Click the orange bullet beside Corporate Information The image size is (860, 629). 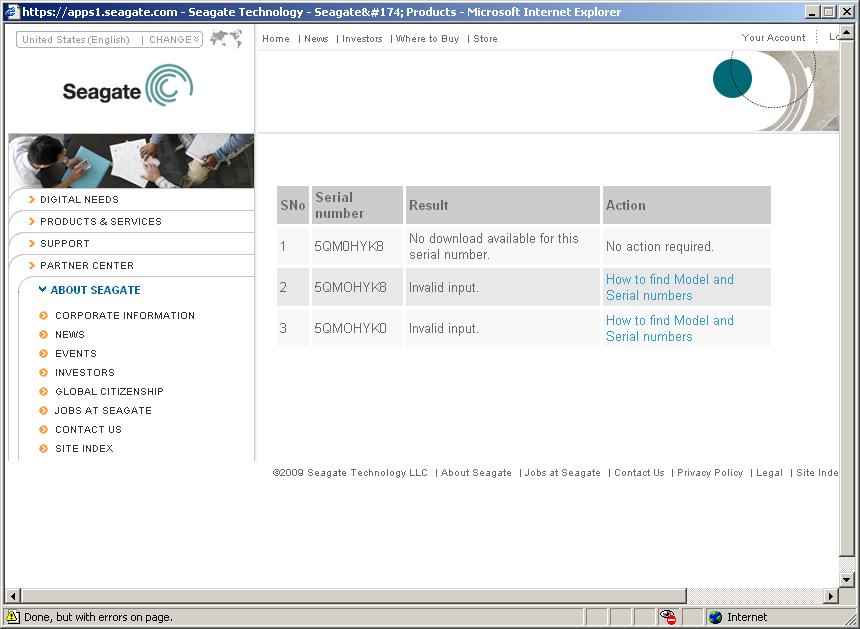43,315
